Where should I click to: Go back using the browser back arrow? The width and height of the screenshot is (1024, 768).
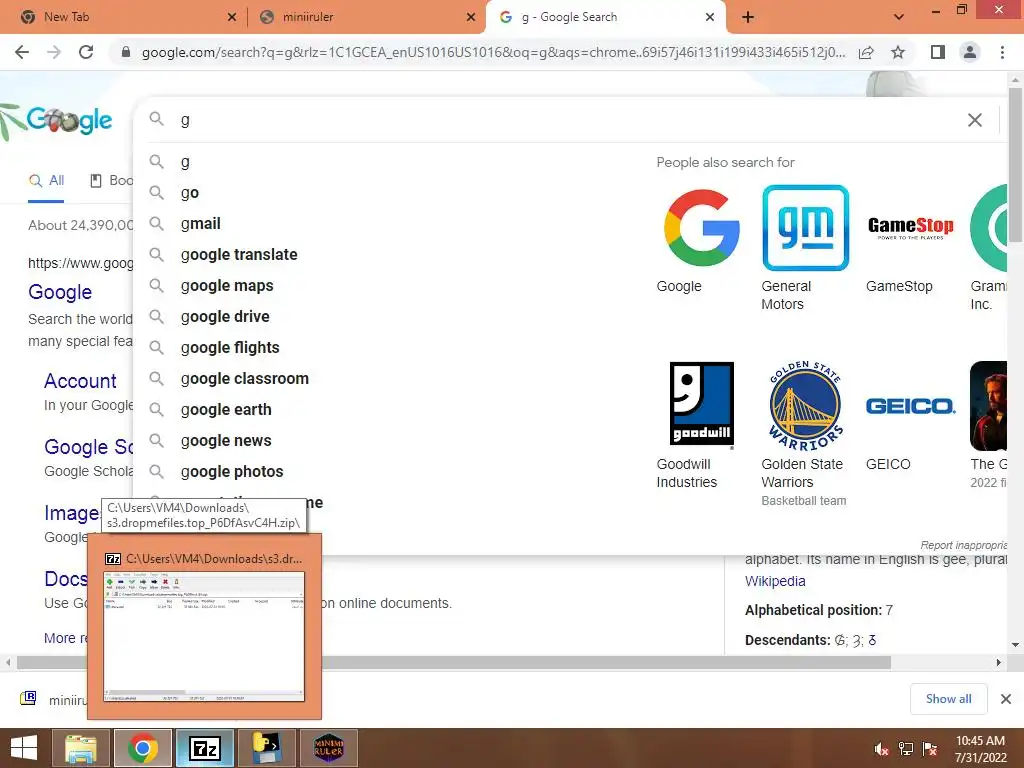22,52
